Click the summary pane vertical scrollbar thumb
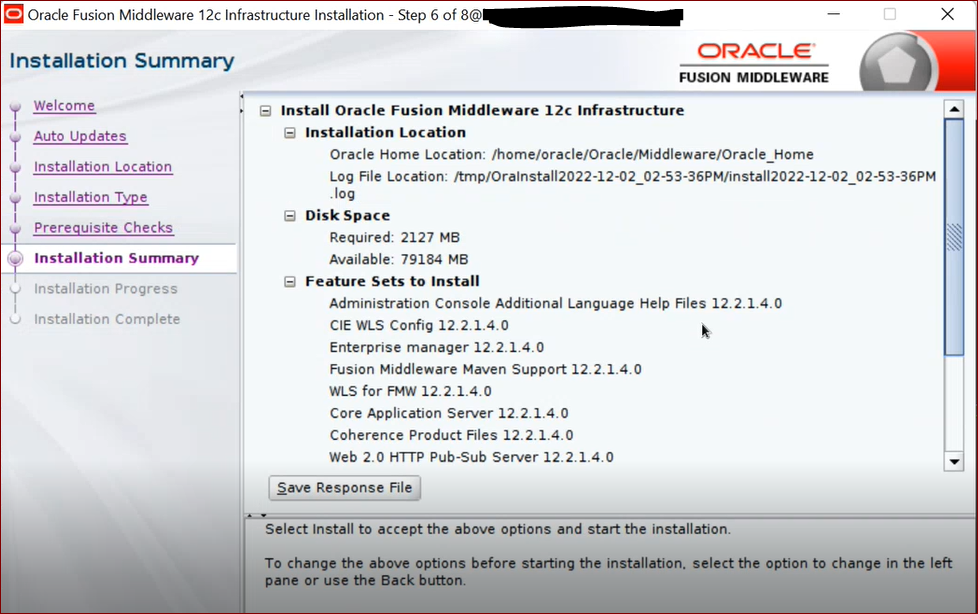978x614 pixels. point(954,237)
